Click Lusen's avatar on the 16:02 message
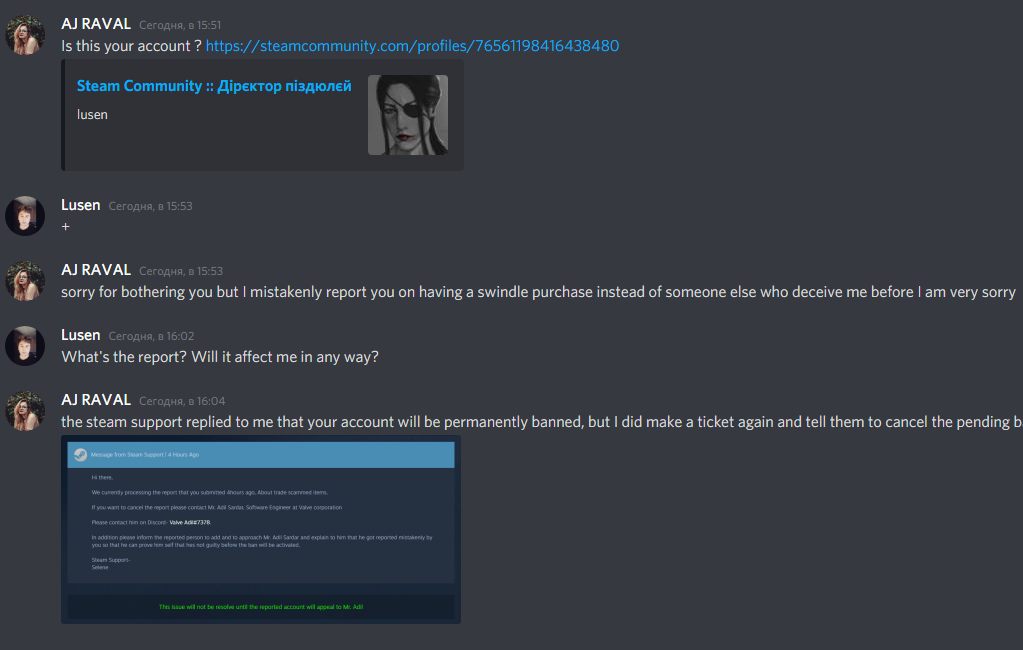This screenshot has width=1023, height=650. point(25,346)
